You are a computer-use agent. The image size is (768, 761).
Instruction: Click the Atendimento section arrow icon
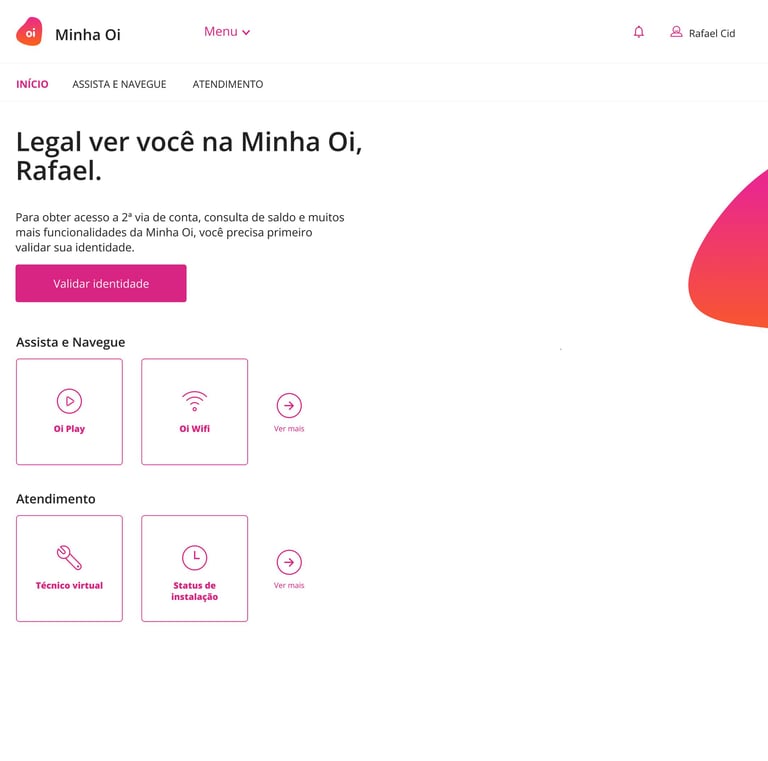click(289, 562)
